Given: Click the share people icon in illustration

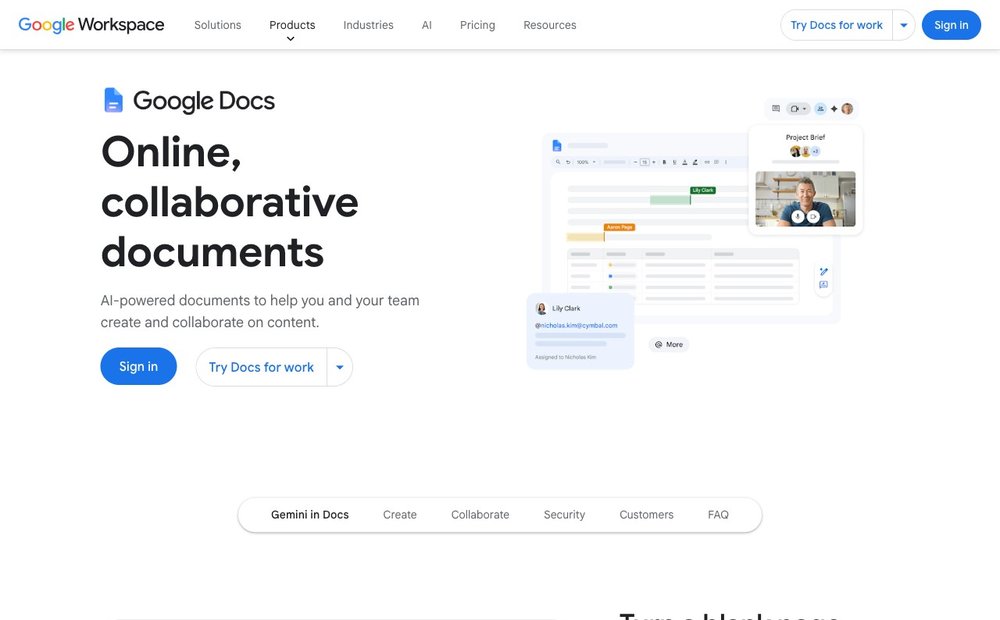Looking at the screenshot, I should click(x=820, y=108).
